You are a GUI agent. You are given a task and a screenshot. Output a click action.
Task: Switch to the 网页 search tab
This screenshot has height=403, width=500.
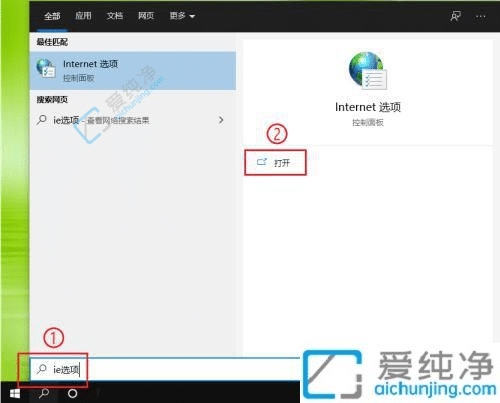tap(146, 16)
